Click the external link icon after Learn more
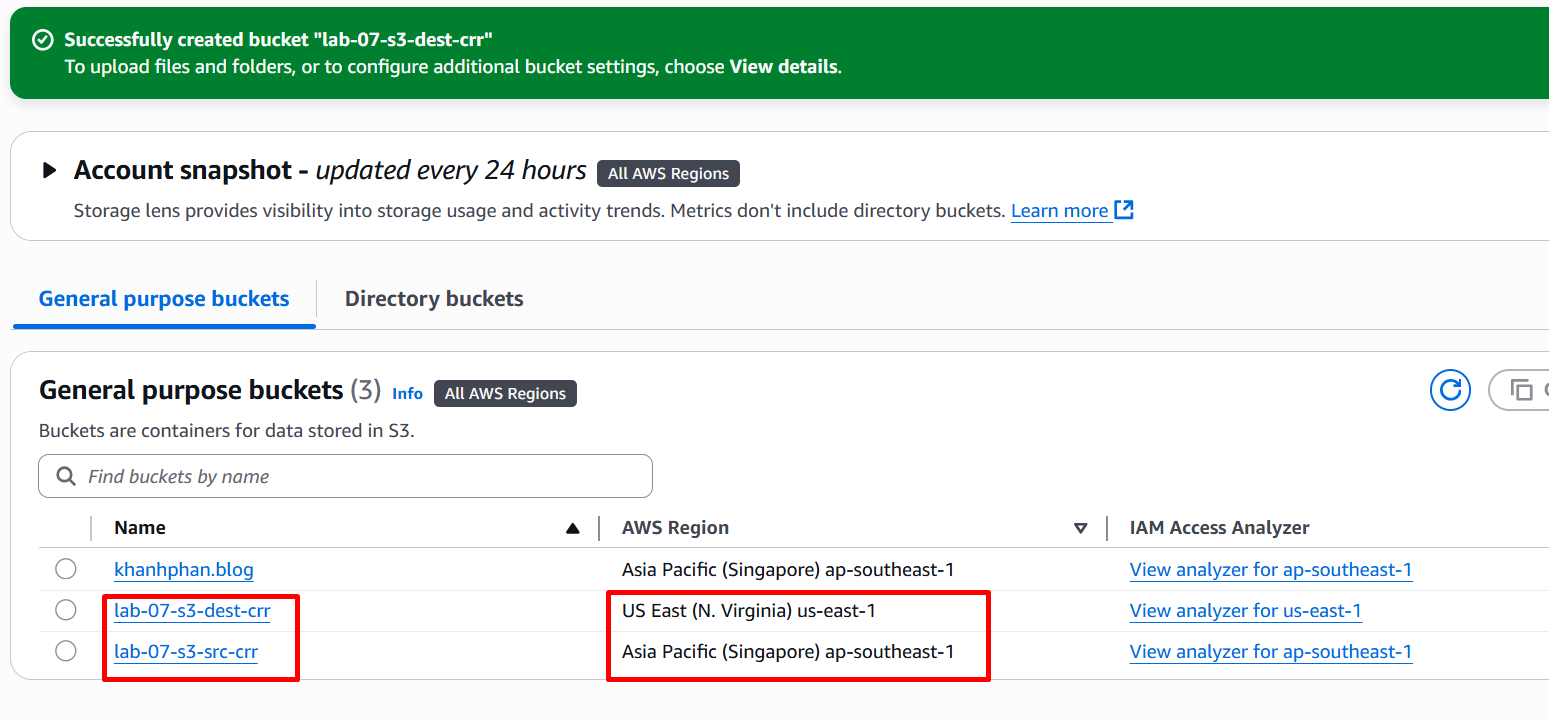 pyautogui.click(x=1124, y=210)
